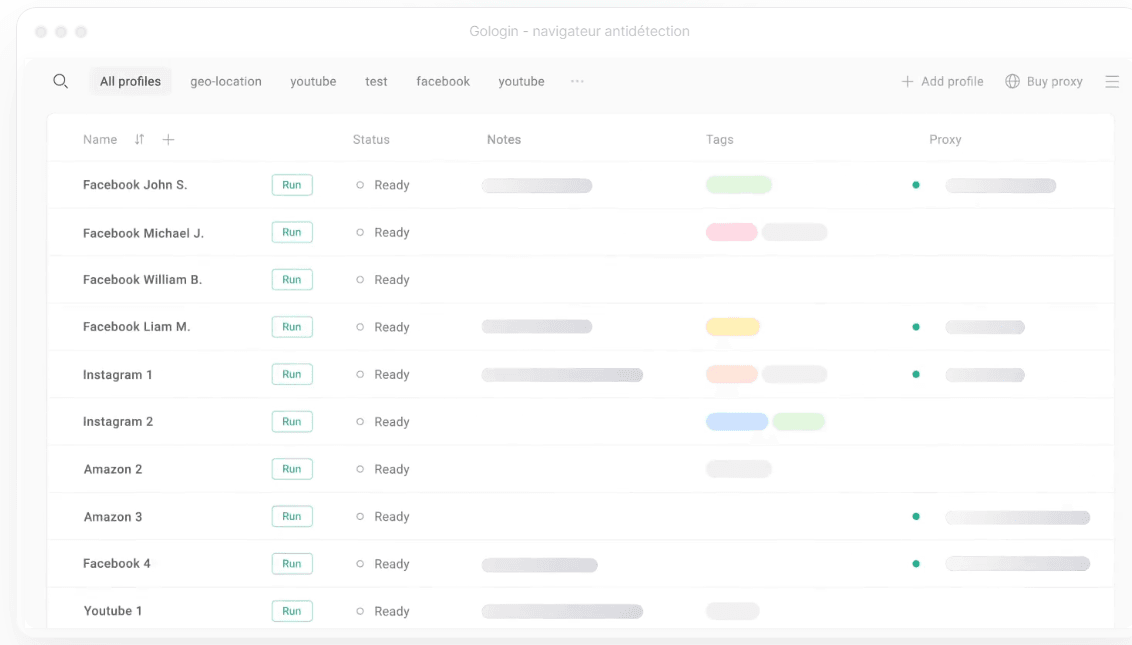Open the hamburger menu icon
1132x645 pixels.
(1112, 82)
